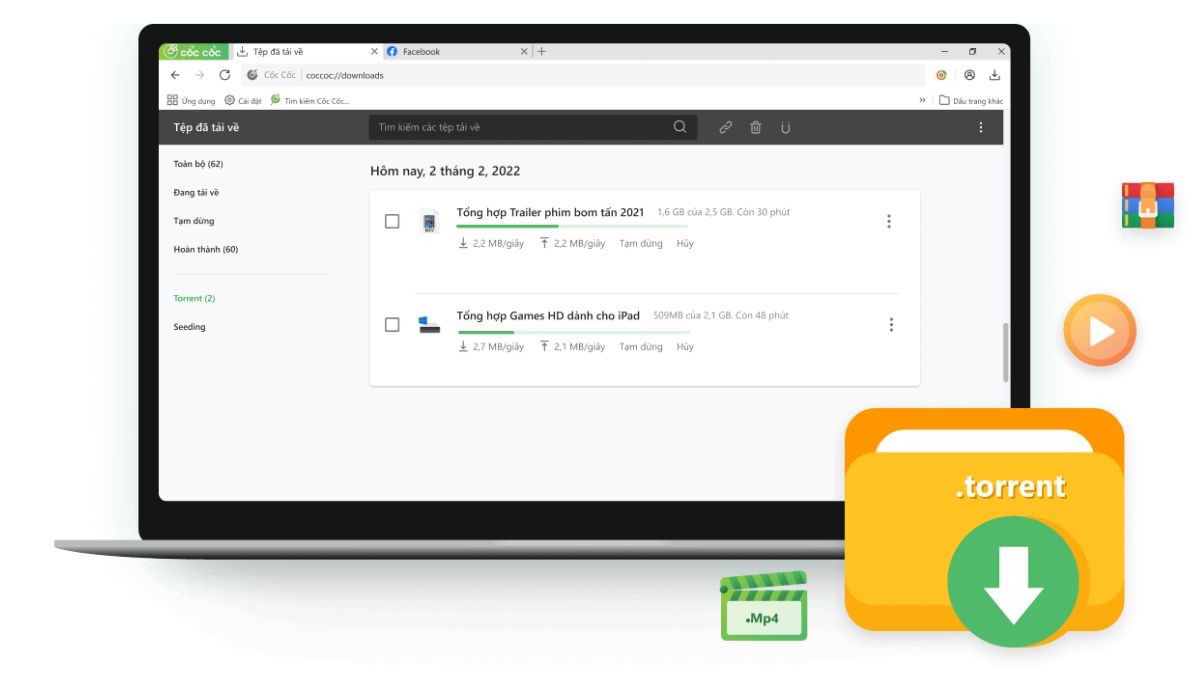The height and width of the screenshot is (675, 1200).
Task: Click the trash icon to delete downloads
Action: tap(756, 128)
